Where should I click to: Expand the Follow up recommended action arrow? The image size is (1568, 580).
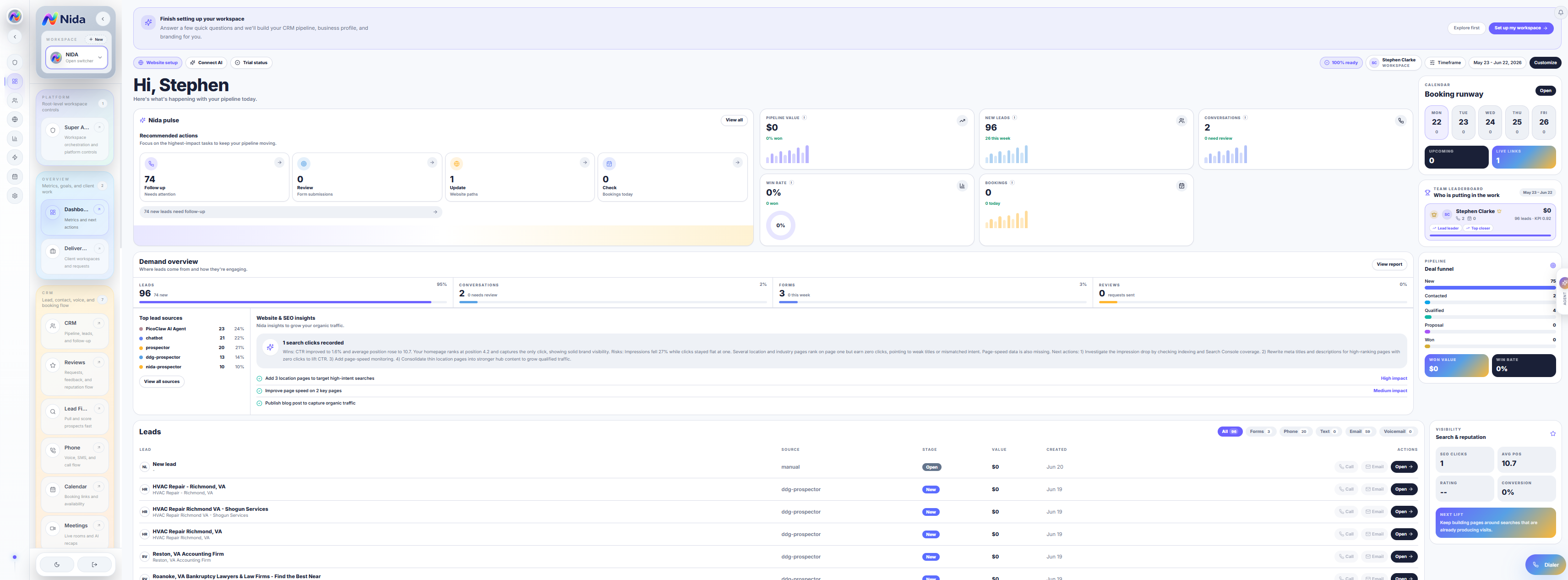279,163
